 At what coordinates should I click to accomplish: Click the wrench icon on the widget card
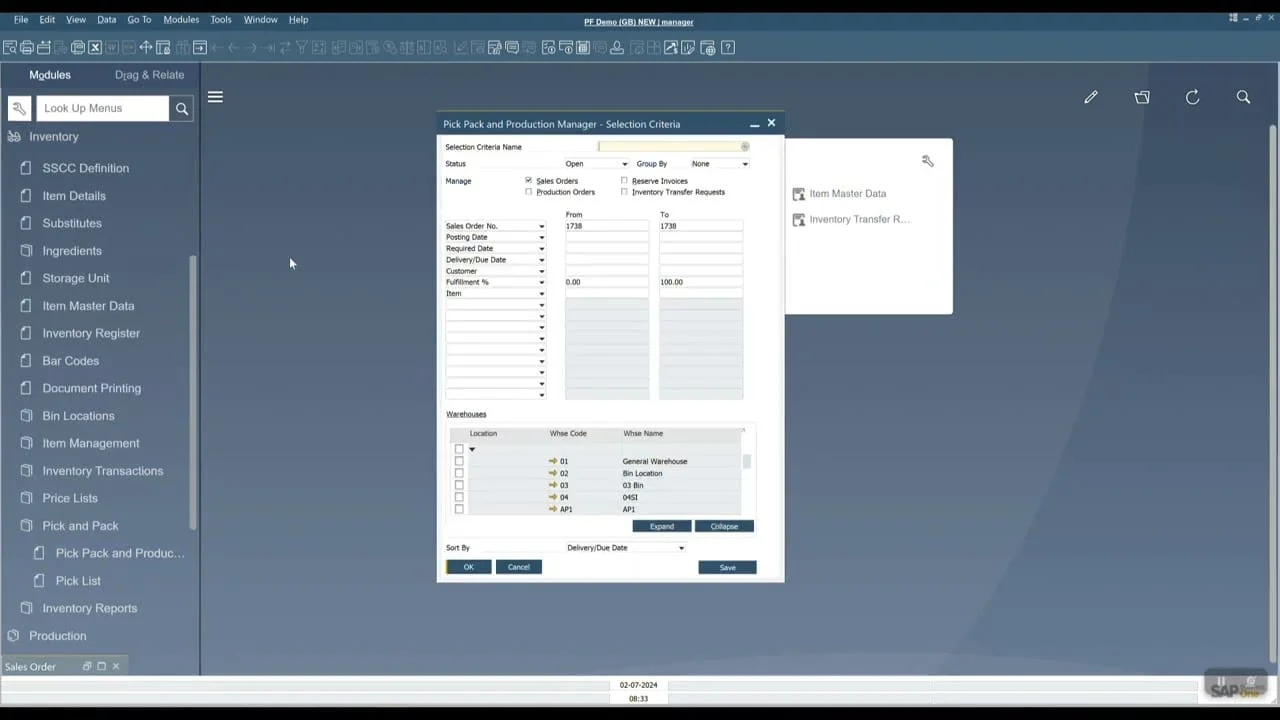928,161
